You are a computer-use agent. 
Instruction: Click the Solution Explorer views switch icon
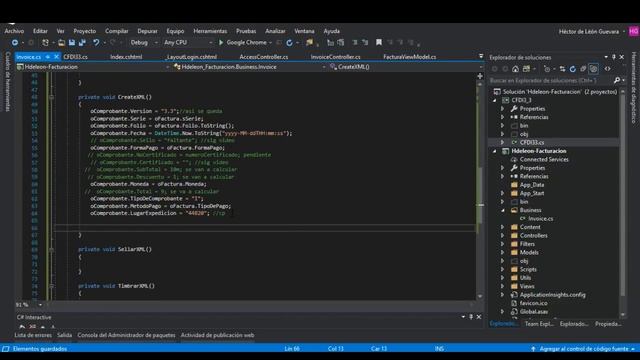point(527,69)
